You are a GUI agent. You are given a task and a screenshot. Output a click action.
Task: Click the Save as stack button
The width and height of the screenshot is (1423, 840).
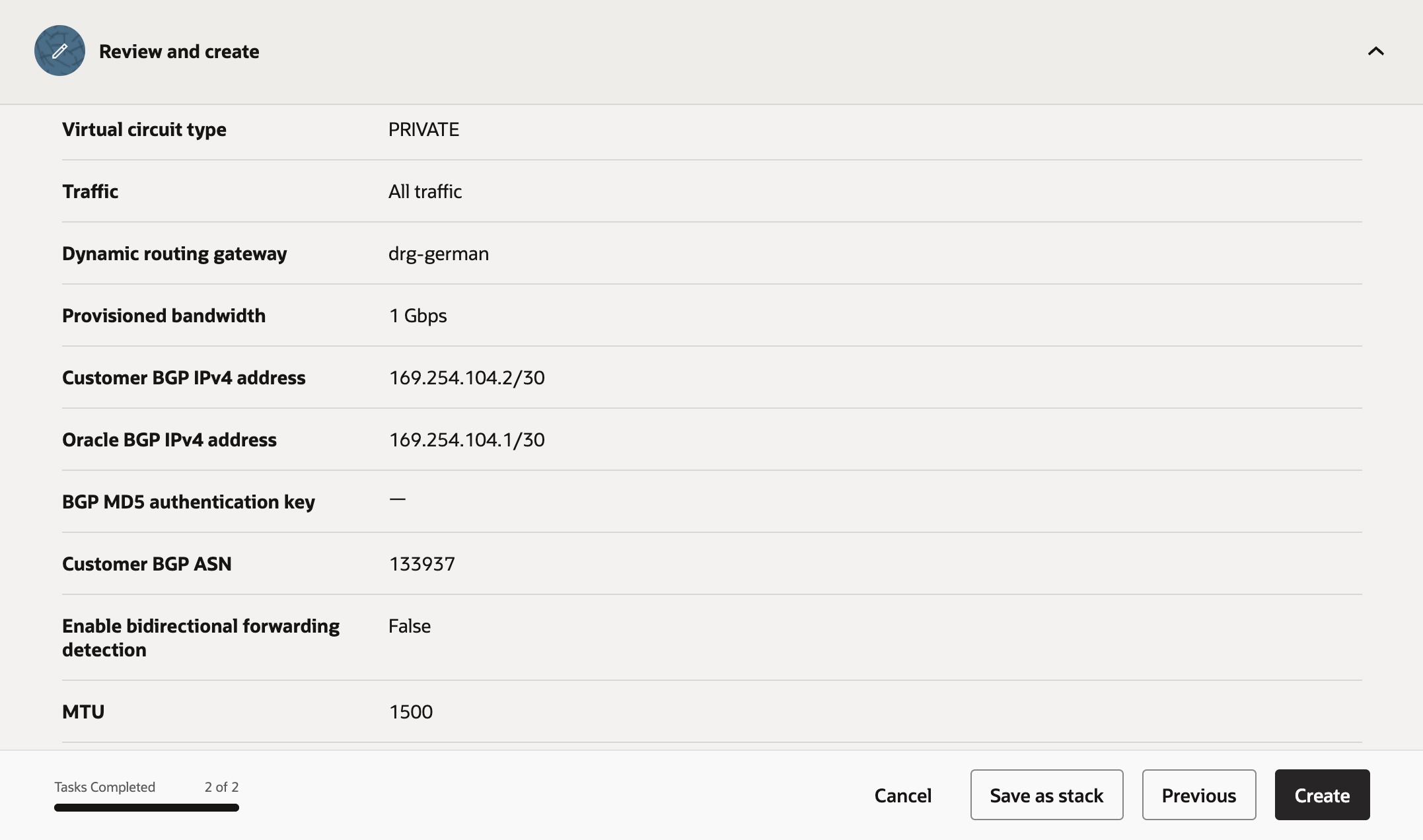point(1046,795)
